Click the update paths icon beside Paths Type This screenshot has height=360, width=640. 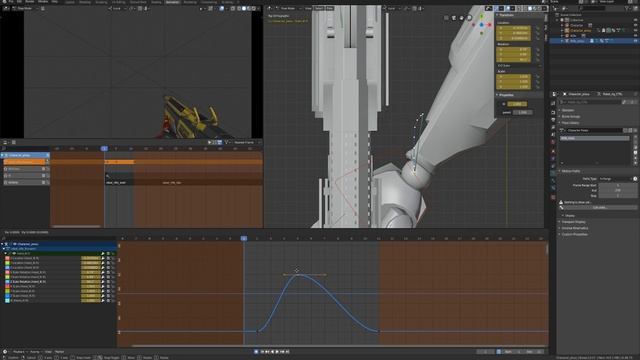point(635,179)
